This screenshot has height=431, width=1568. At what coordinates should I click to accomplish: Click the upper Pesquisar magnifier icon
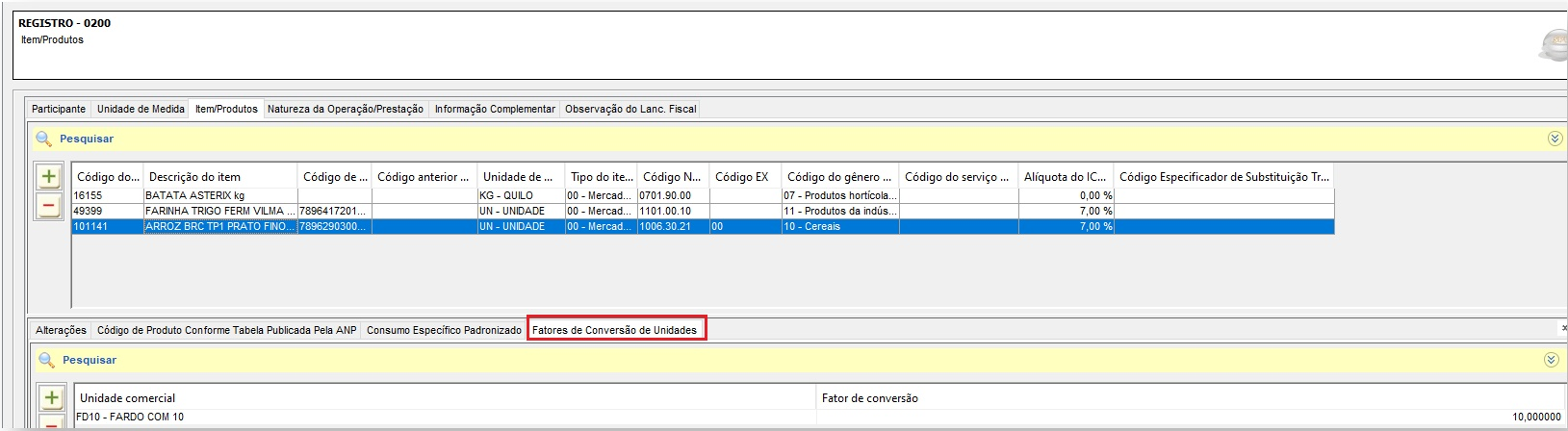pos(43,139)
